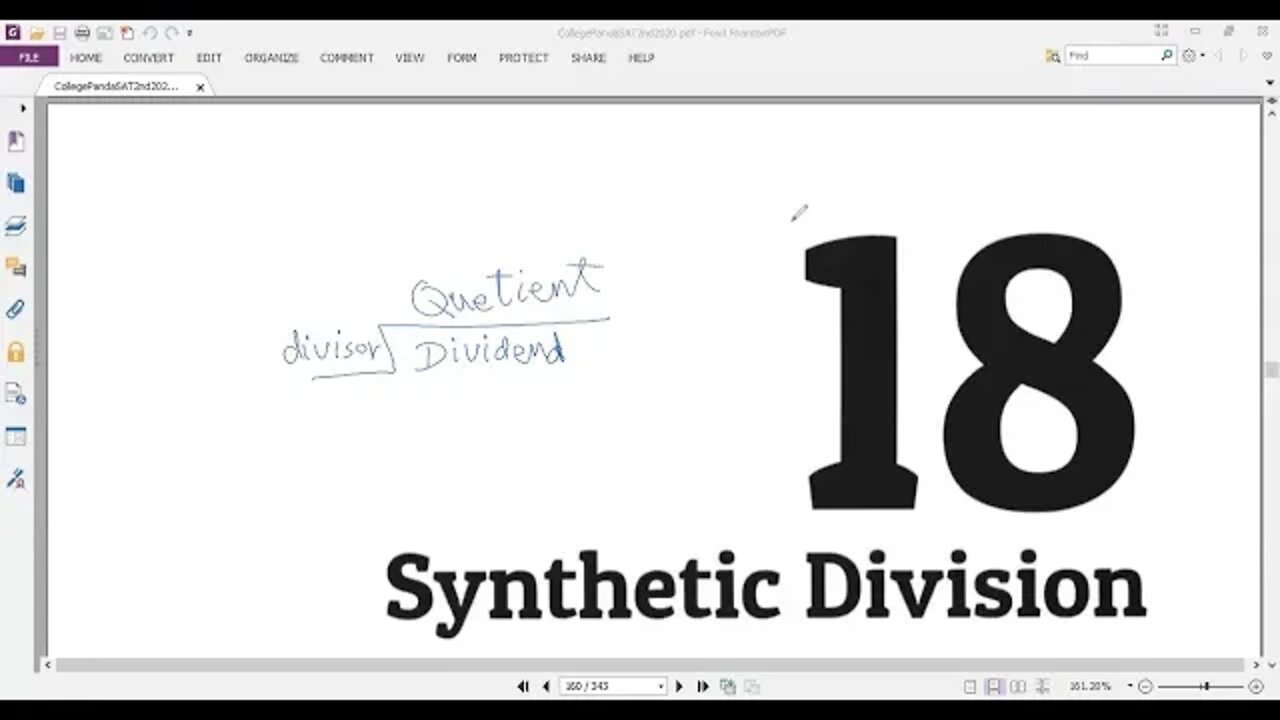Click the Find search box
Screen dimensions: 1280x720
click(x=1112, y=56)
